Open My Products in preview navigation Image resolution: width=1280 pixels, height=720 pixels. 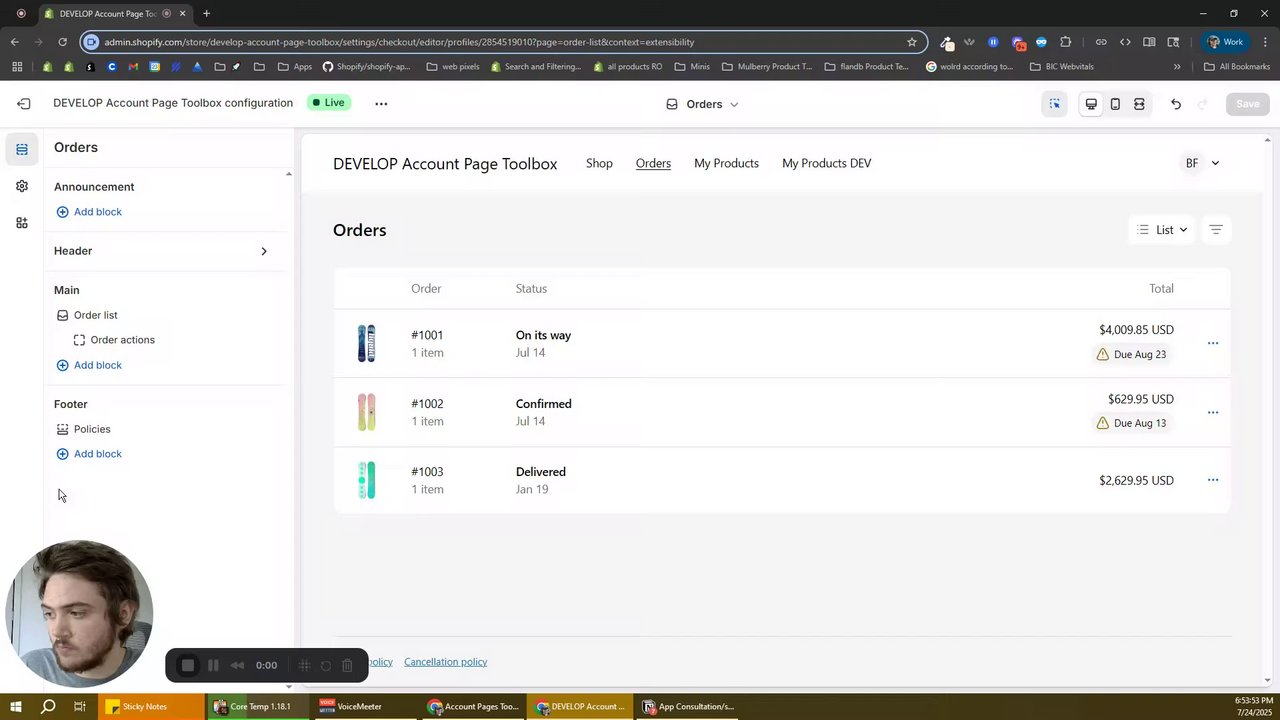coord(726,163)
